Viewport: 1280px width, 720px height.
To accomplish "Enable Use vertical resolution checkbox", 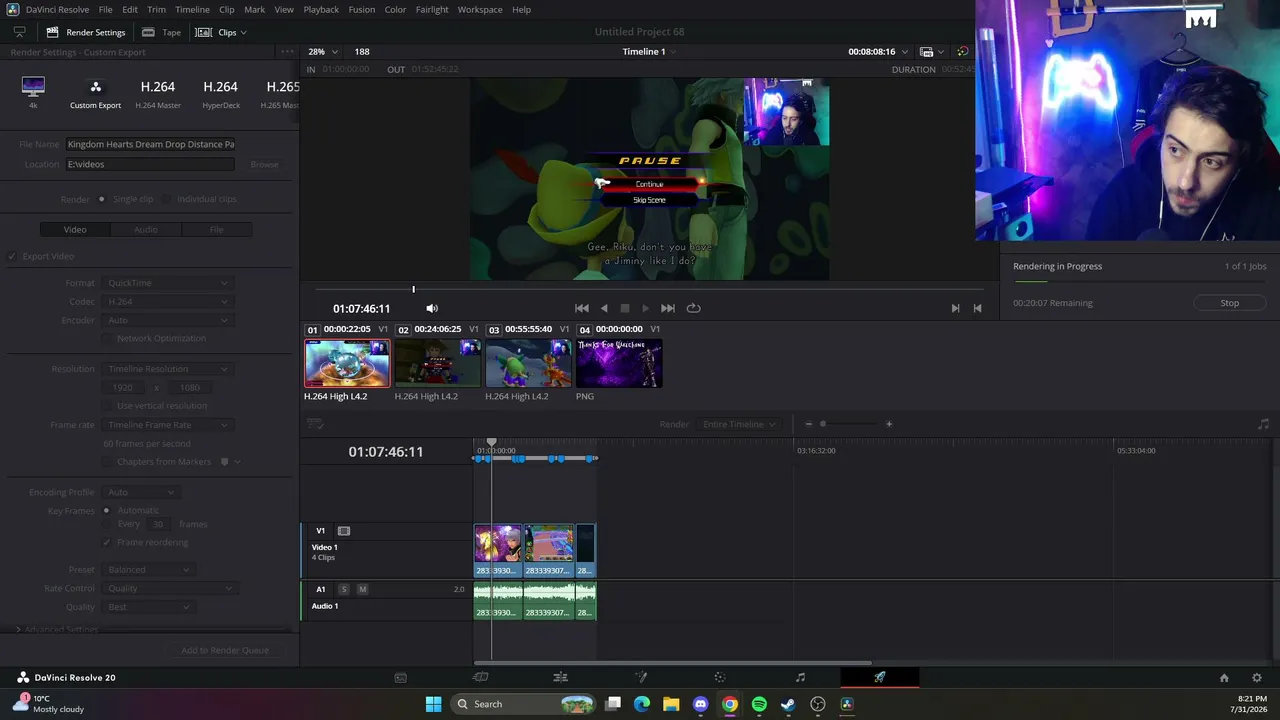I will (x=108, y=406).
